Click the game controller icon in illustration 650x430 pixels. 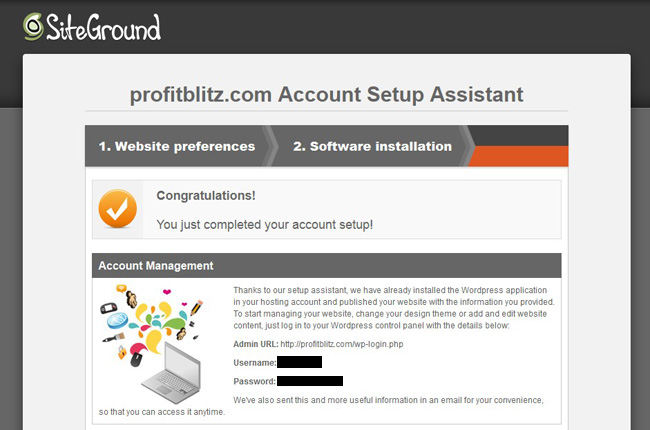[109, 308]
